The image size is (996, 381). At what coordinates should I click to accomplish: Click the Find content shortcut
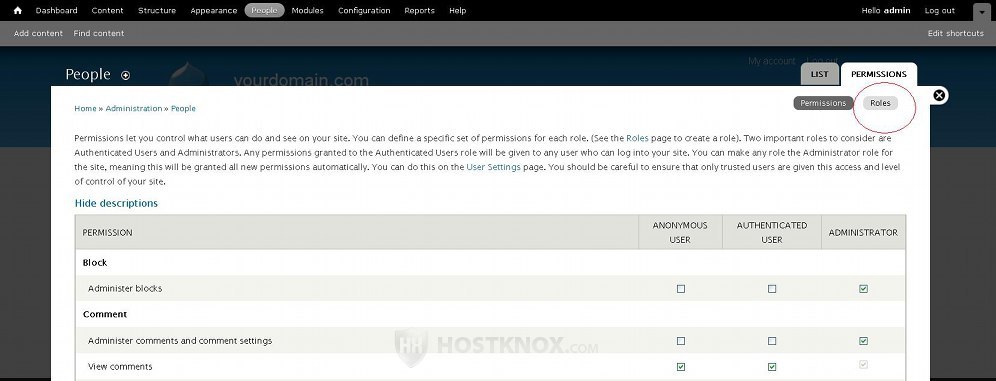[98, 33]
